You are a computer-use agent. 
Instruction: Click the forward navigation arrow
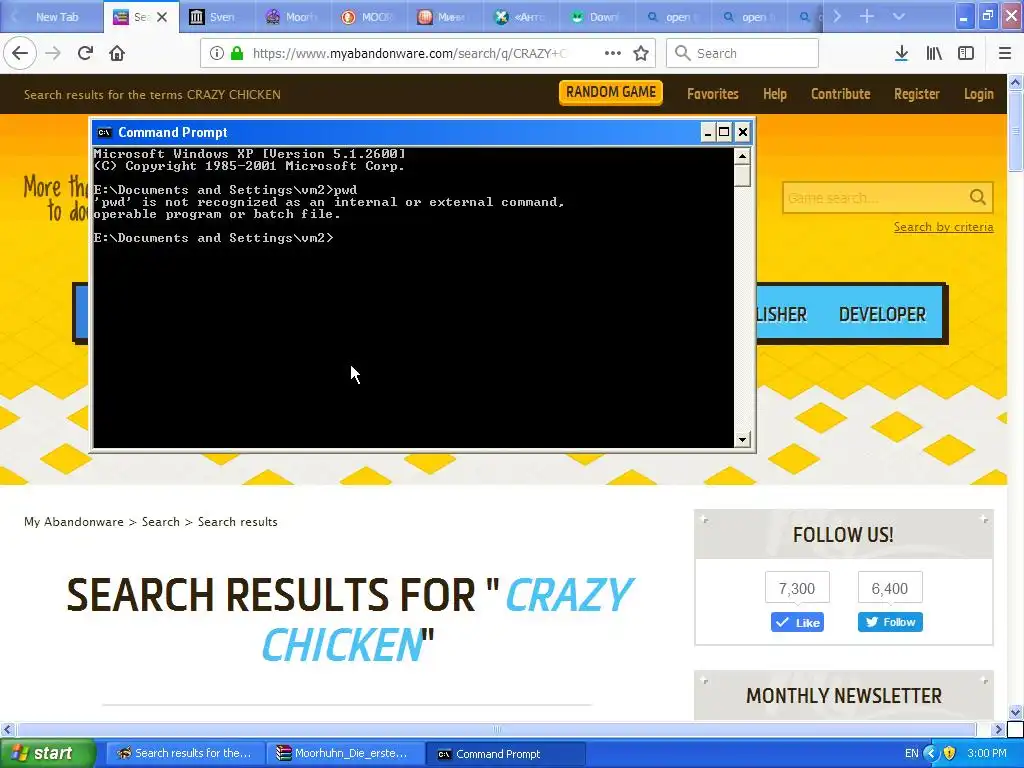point(53,53)
